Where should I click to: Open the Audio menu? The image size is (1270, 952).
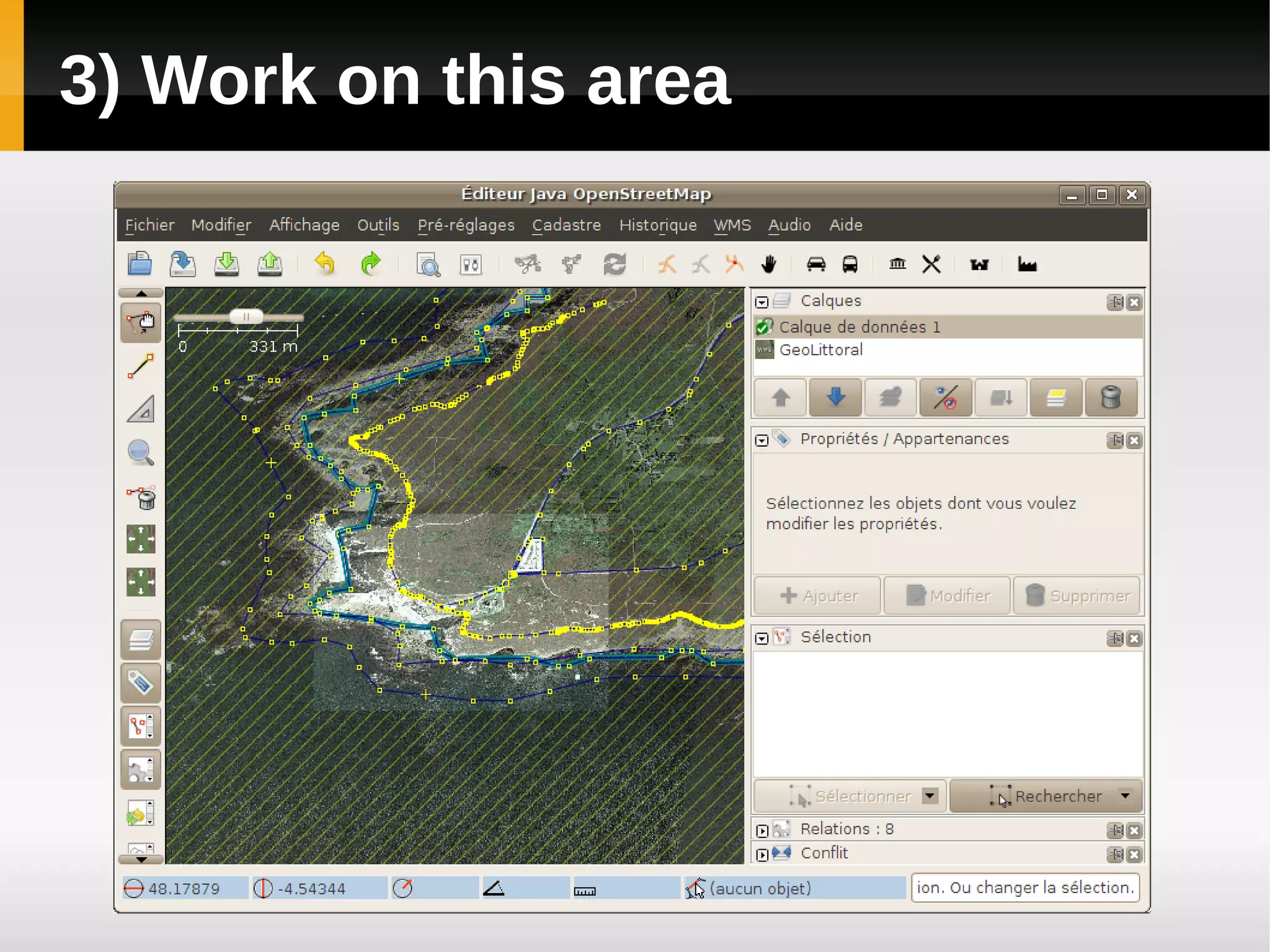[x=789, y=225]
